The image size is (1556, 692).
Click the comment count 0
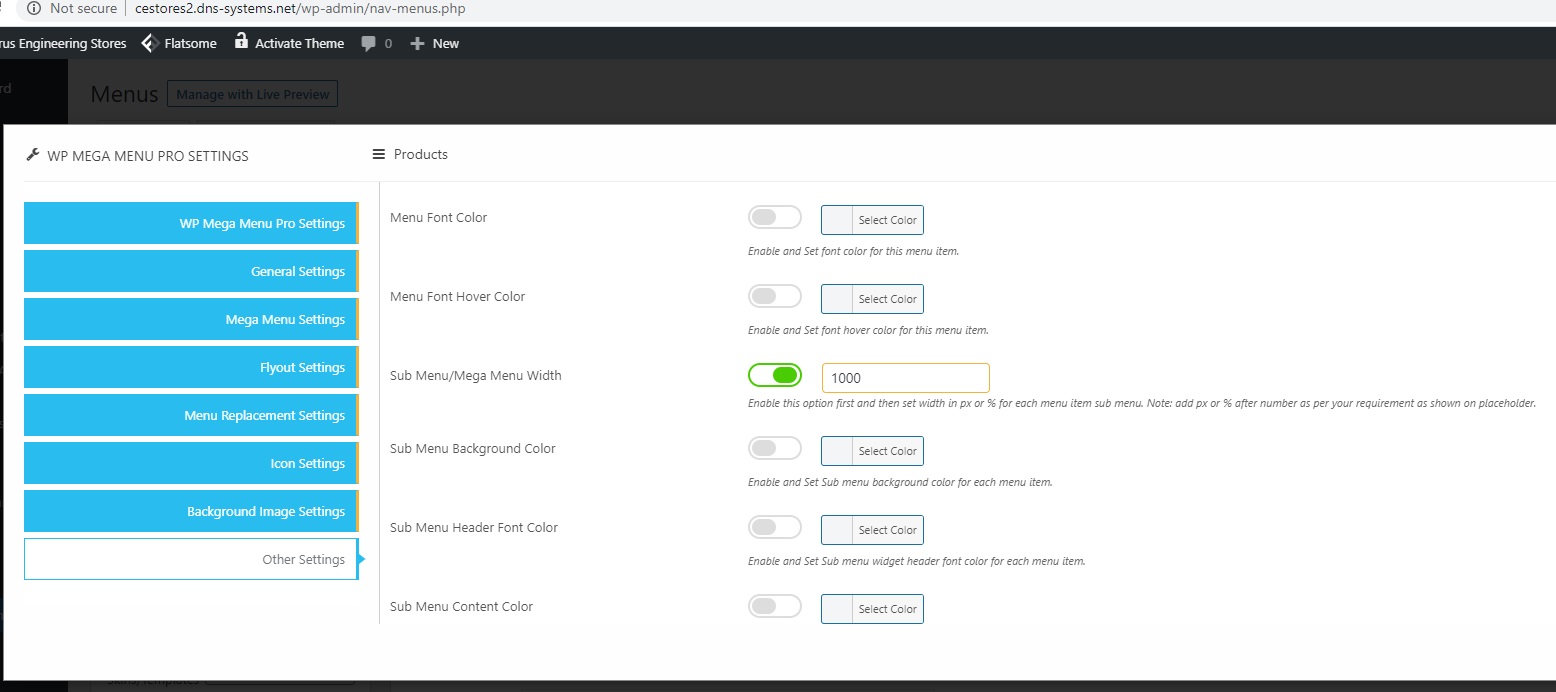click(388, 44)
